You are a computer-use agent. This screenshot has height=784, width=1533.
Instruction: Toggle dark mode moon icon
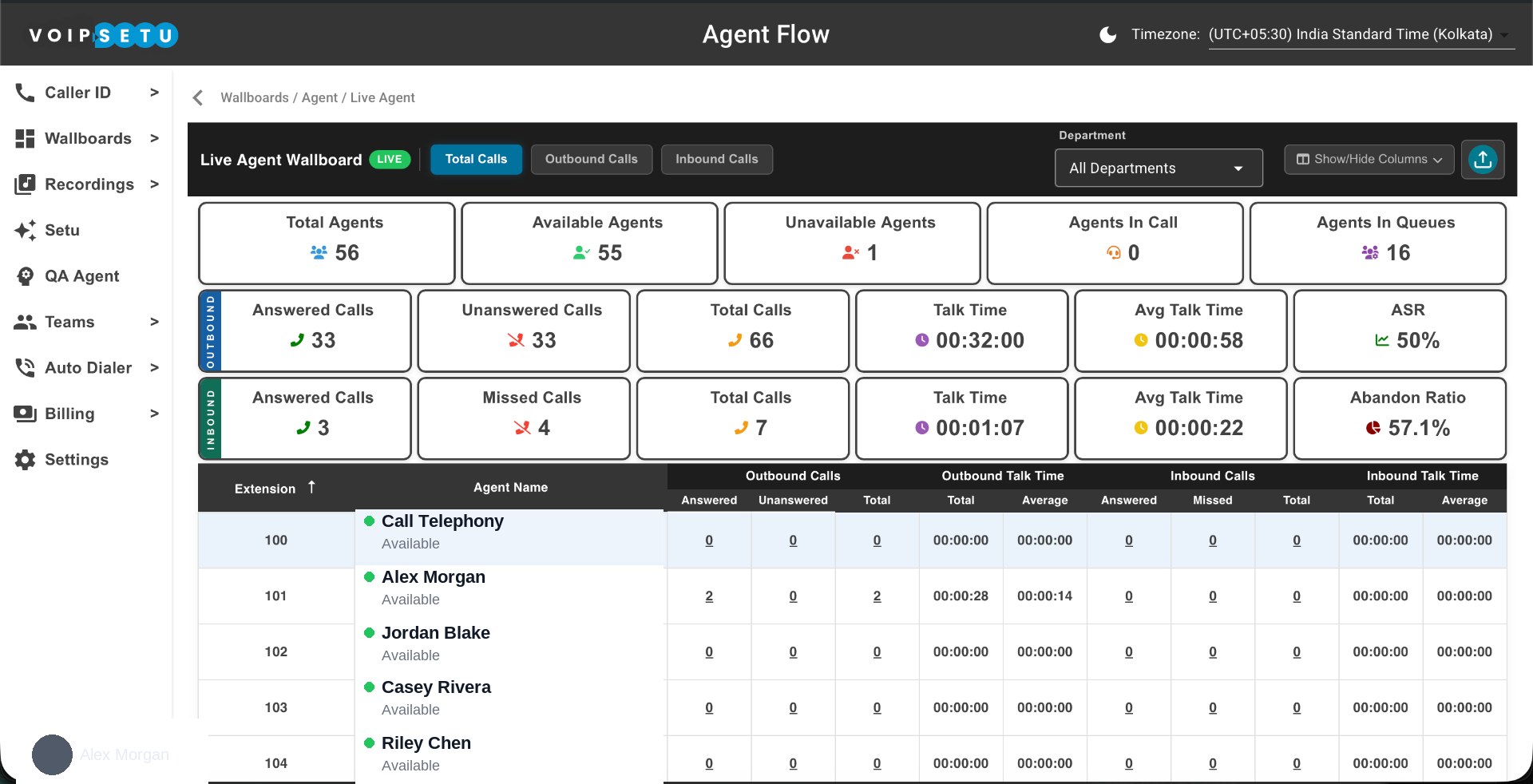coord(1107,34)
